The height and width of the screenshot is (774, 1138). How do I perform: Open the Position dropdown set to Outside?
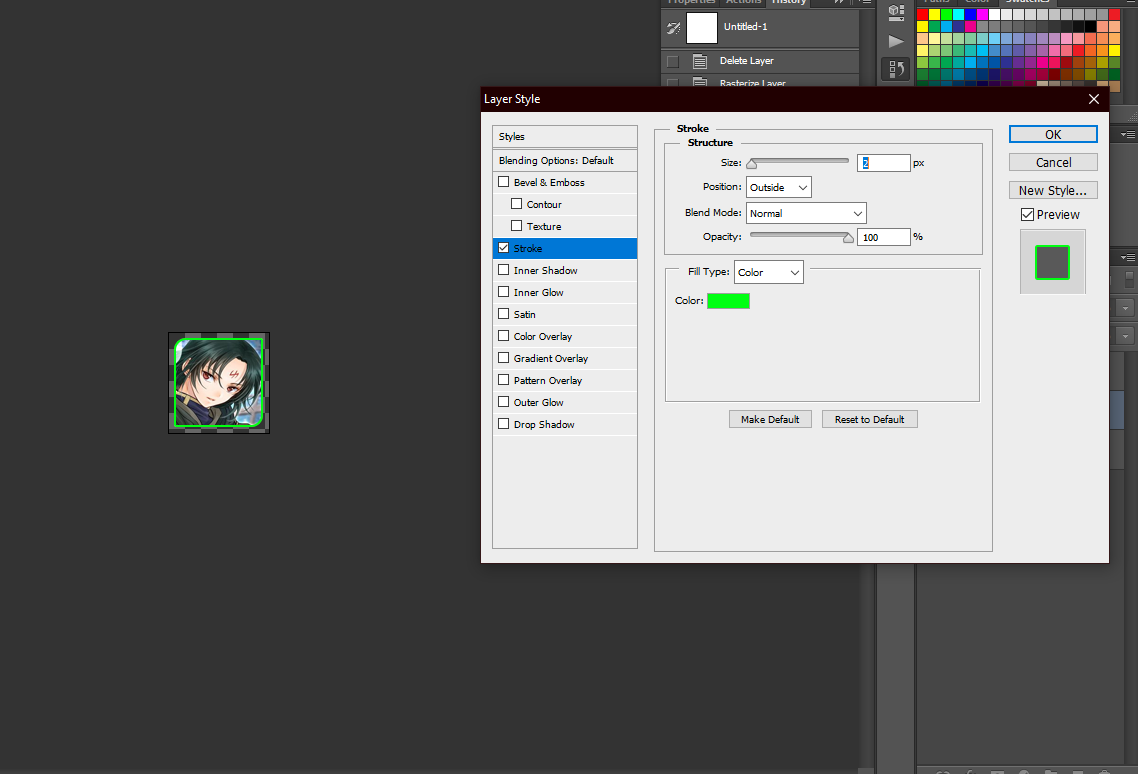tap(779, 187)
